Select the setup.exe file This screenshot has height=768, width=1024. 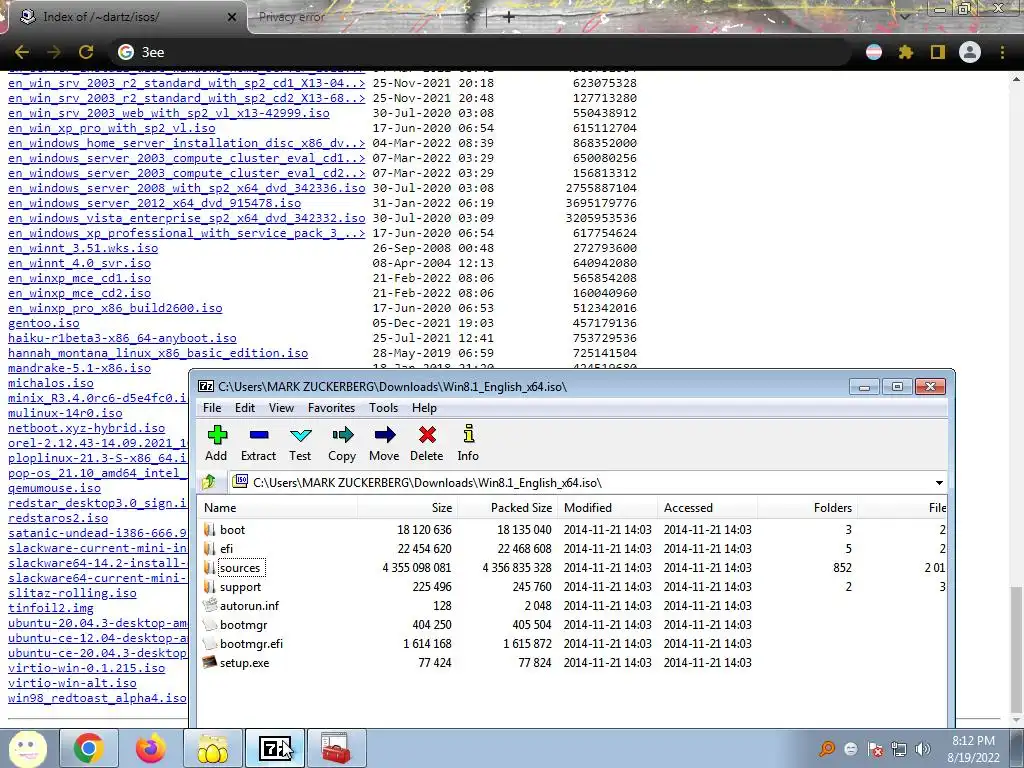(573, 662)
